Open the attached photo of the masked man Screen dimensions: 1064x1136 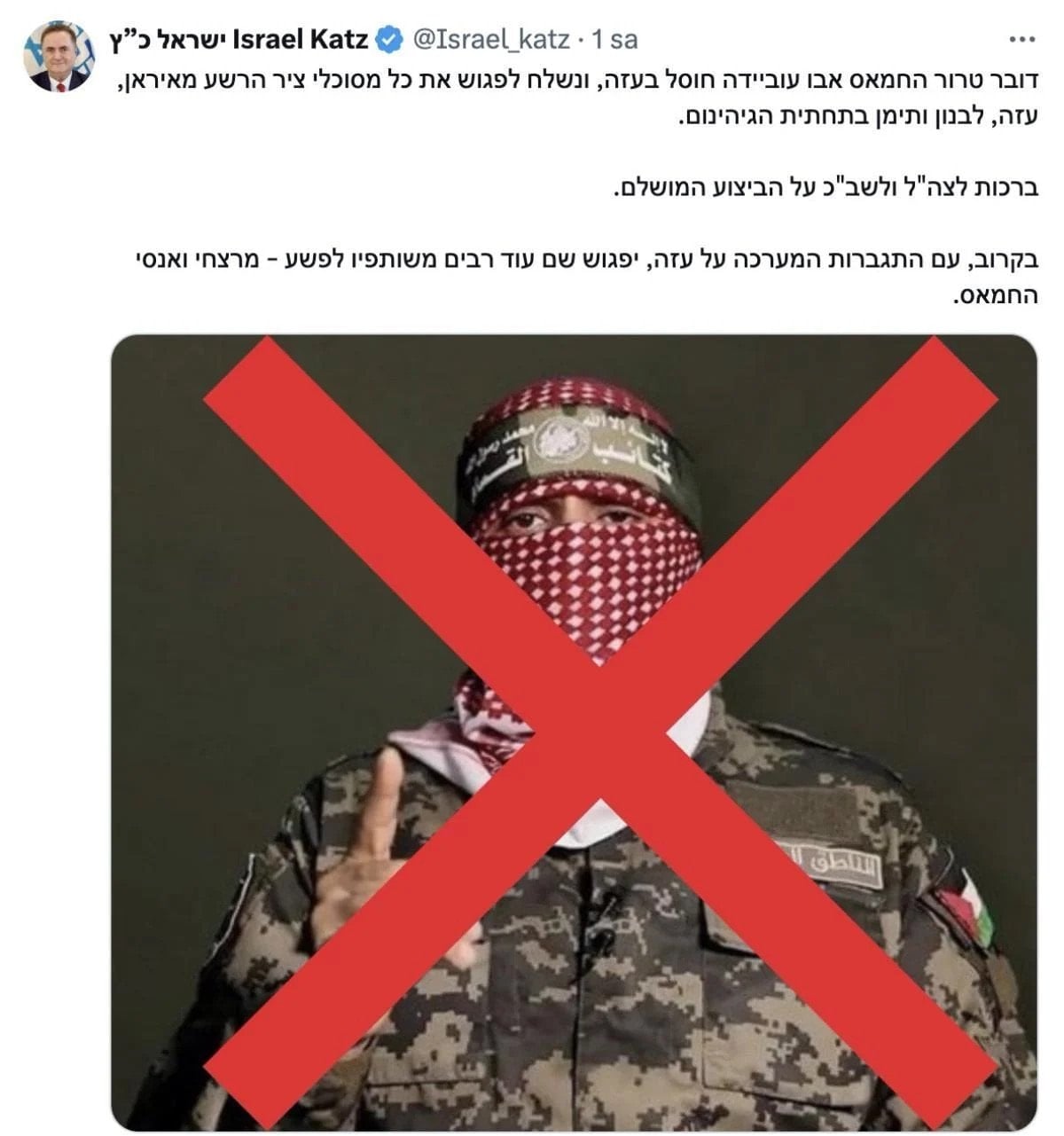tap(574, 733)
